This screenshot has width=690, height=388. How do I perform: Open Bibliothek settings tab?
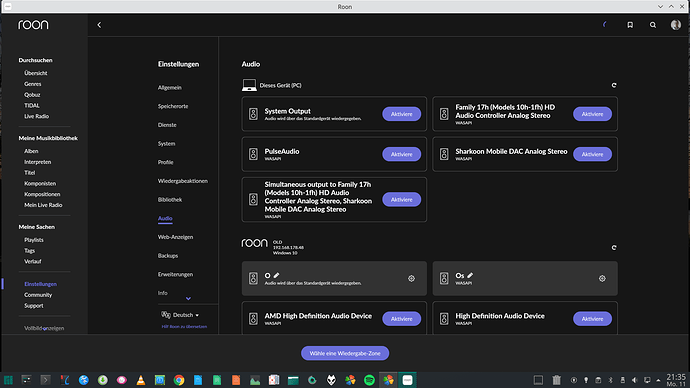[170, 200]
